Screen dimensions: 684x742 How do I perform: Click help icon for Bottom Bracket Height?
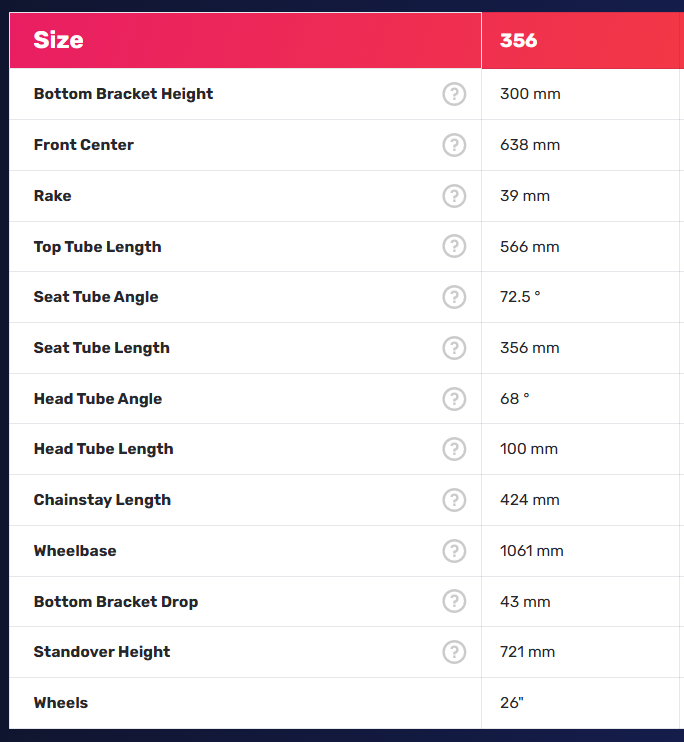[454, 94]
